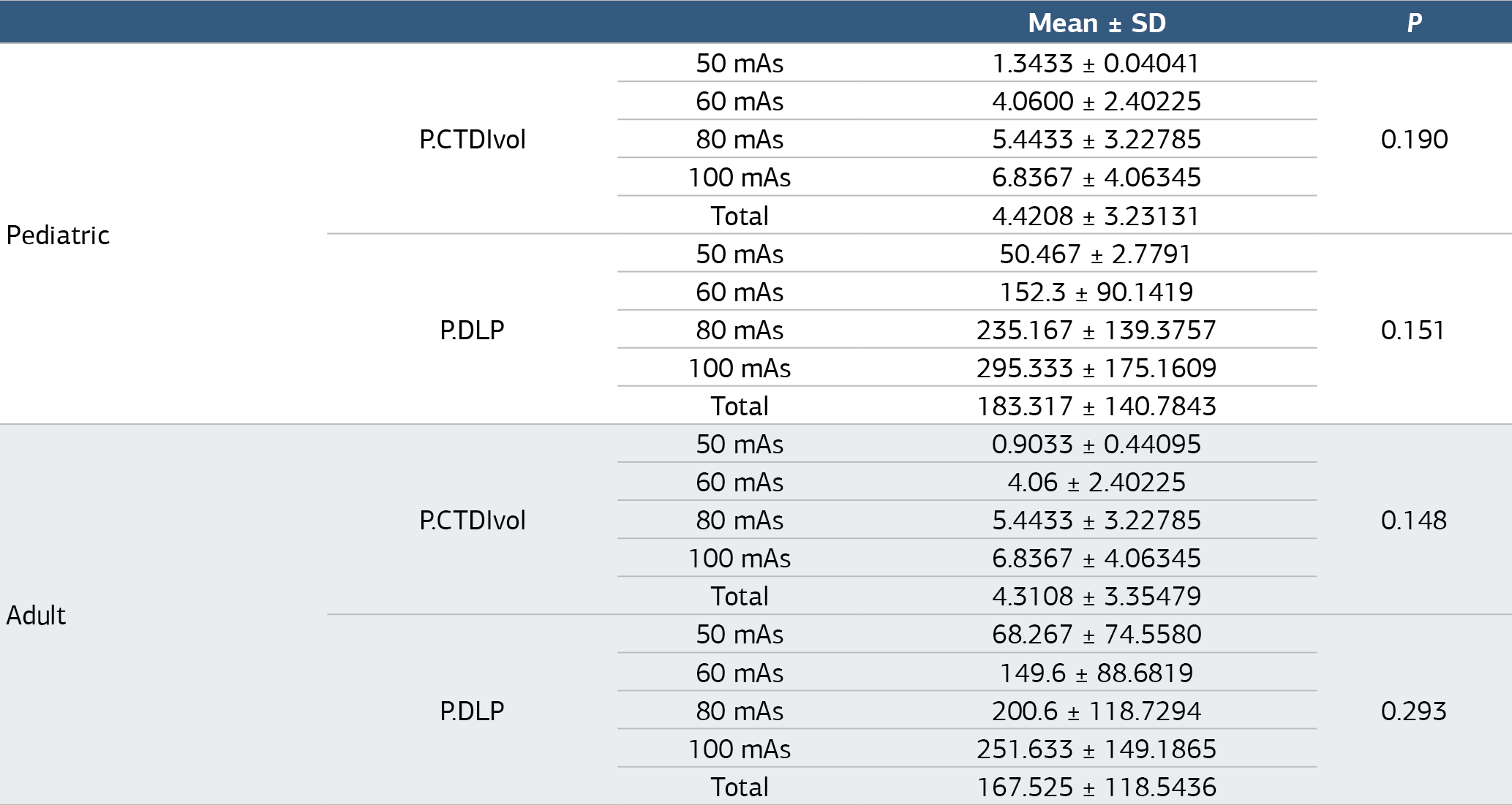
Task: Click the value 4.3108 ± 3.35479
Action: tap(1097, 597)
